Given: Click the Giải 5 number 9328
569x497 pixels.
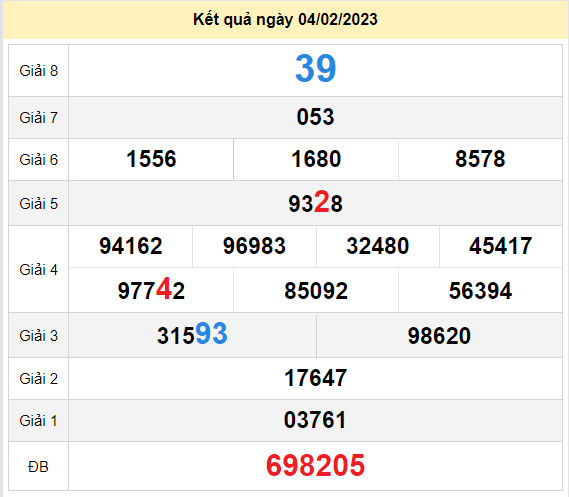Looking at the screenshot, I should (x=315, y=202).
